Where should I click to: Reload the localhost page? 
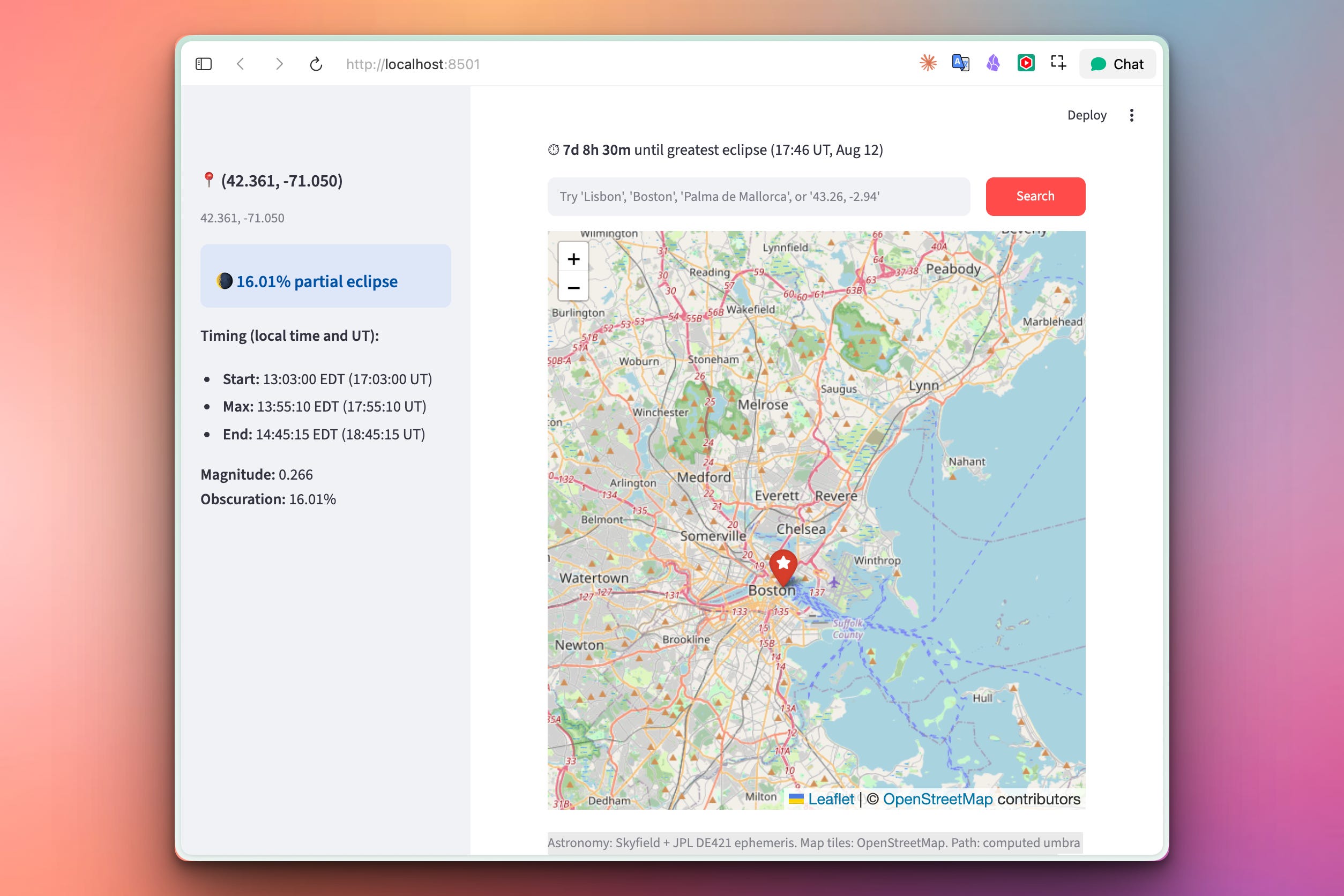[316, 64]
